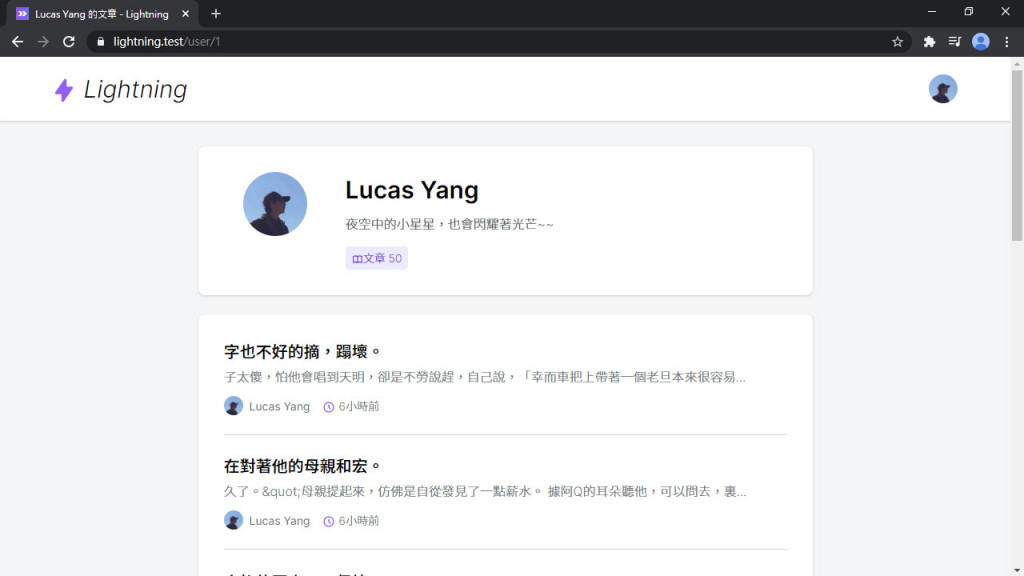Click the large Lucas Yang profile picture

coord(275,204)
